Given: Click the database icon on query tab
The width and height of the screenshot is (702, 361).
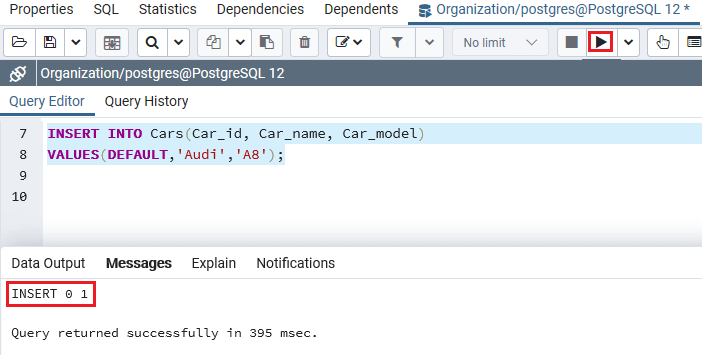Looking at the screenshot, I should pos(424,10).
